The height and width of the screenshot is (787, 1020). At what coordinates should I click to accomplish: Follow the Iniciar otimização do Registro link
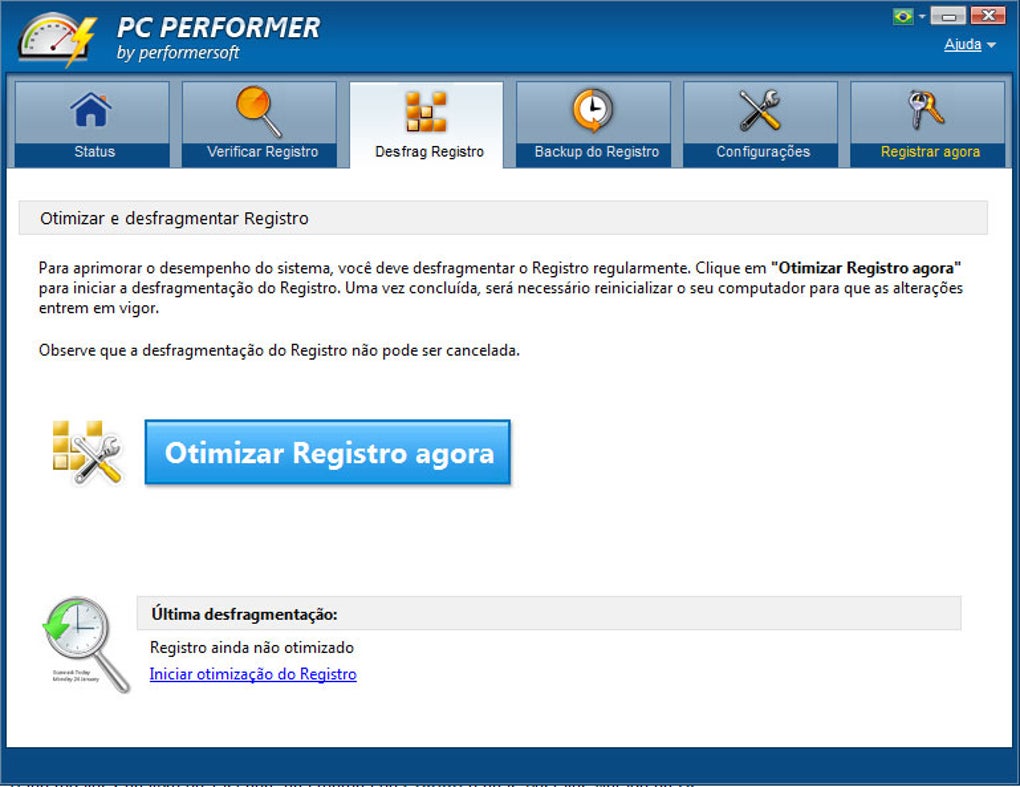click(253, 674)
